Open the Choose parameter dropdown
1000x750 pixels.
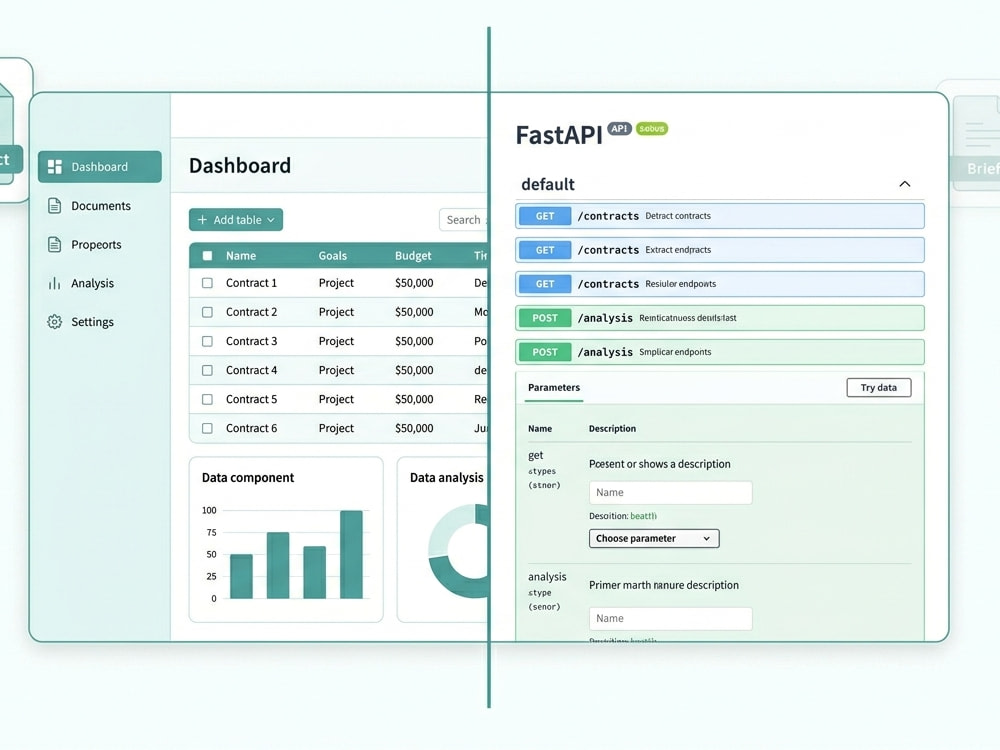[654, 538]
